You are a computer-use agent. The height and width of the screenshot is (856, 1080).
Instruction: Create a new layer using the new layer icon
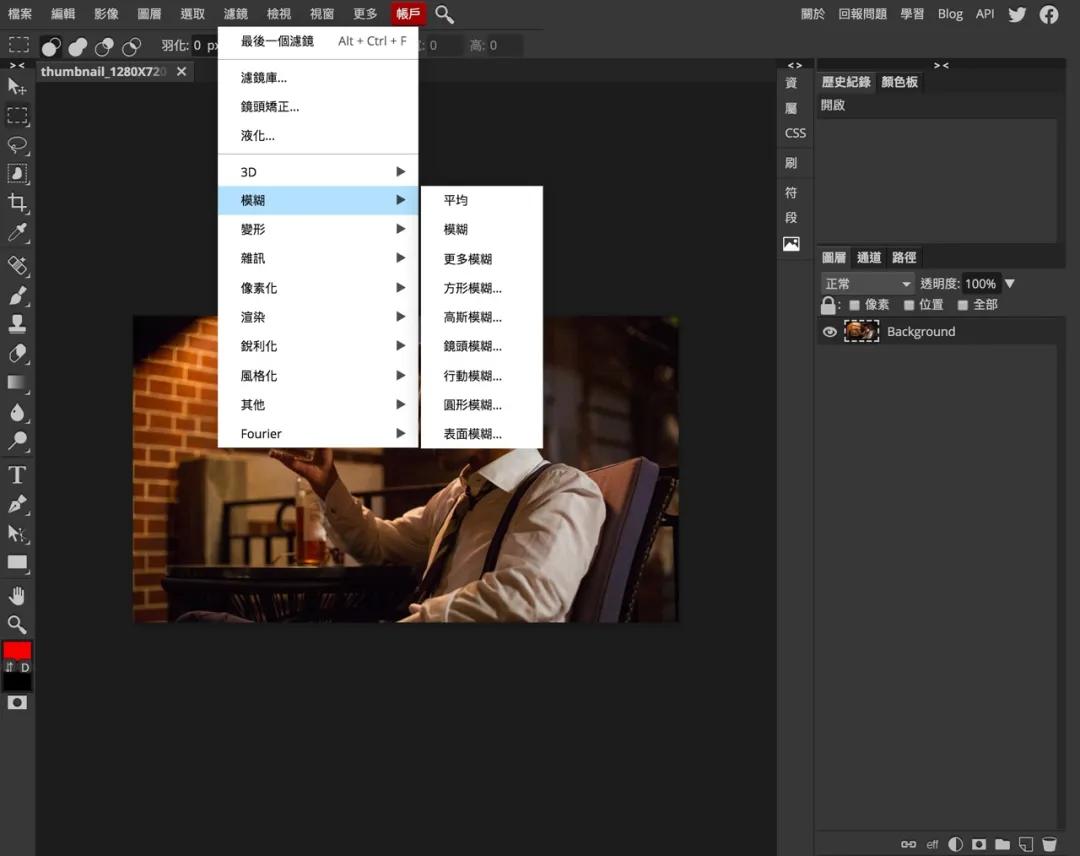[x=1026, y=844]
